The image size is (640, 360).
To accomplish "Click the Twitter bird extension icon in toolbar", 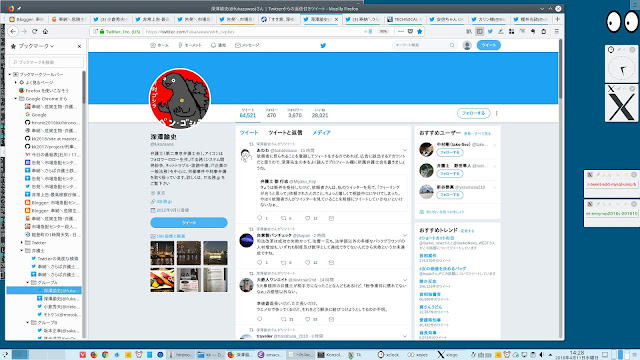I will 490,31.
